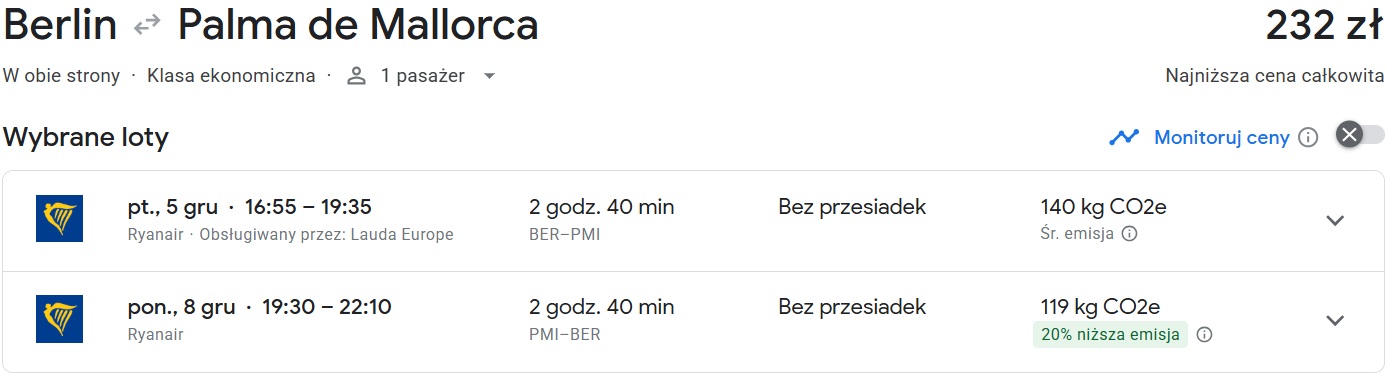Open info icon next to Monitoruj ceny
The height and width of the screenshot is (375, 1387).
(x=1307, y=138)
